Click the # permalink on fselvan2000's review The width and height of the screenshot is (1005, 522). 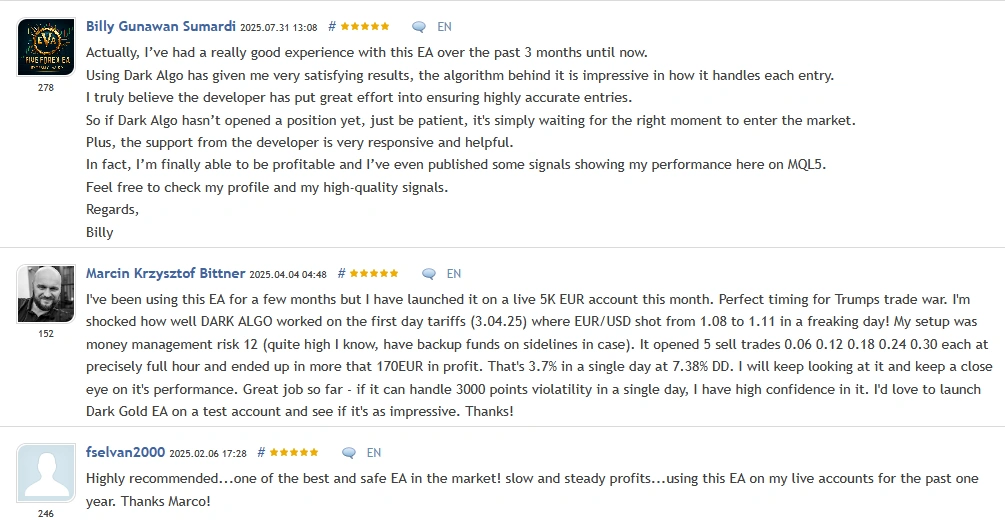[262, 453]
